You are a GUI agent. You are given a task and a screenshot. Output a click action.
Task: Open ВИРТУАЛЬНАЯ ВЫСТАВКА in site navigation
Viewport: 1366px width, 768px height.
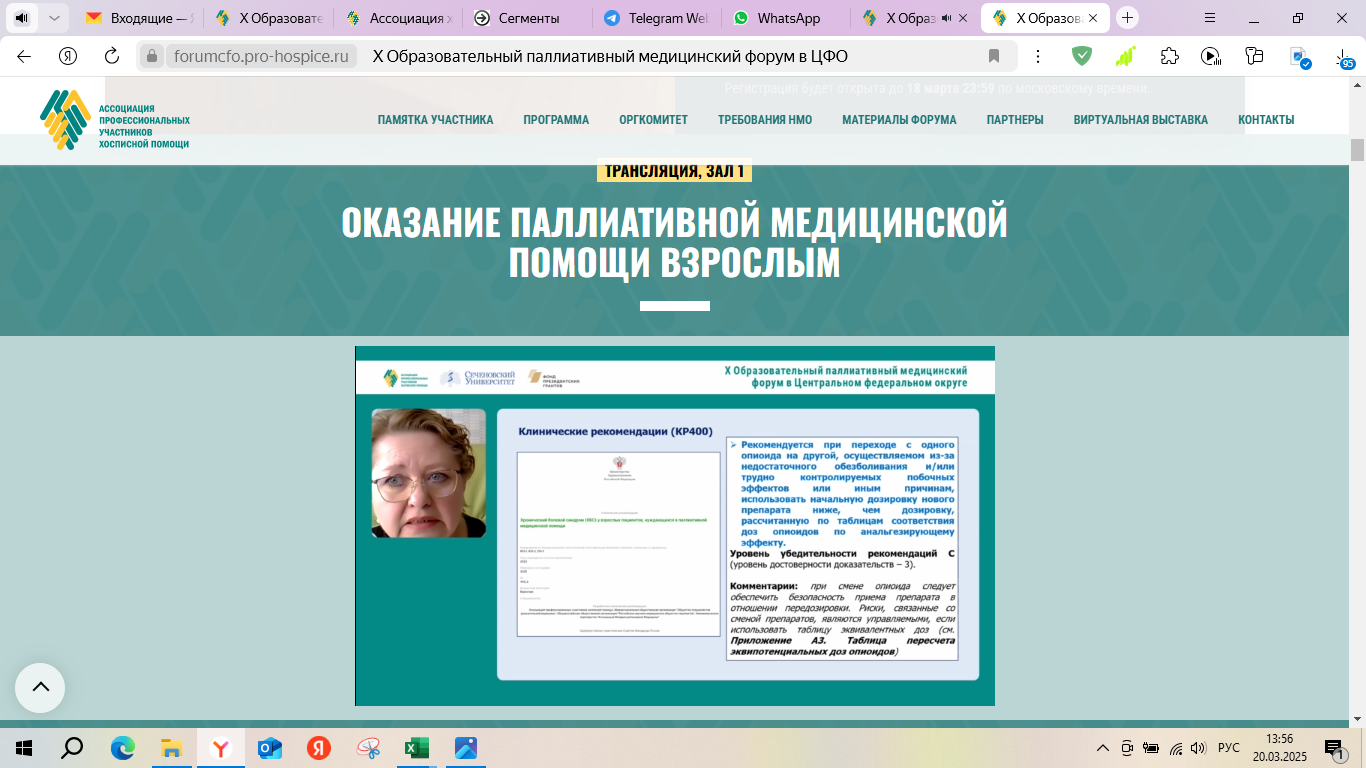tap(1141, 120)
